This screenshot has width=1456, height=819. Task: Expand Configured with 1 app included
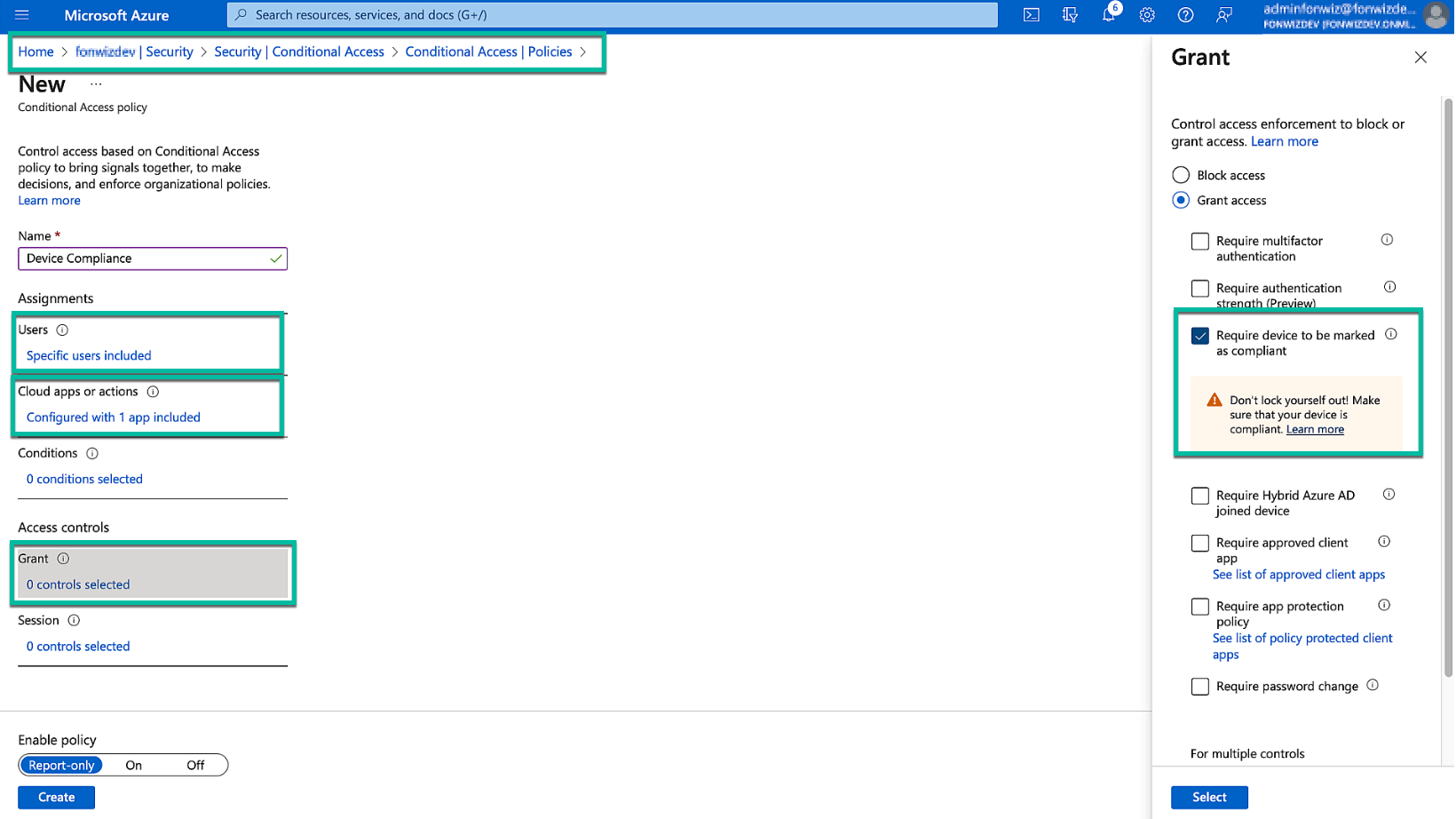(x=113, y=417)
